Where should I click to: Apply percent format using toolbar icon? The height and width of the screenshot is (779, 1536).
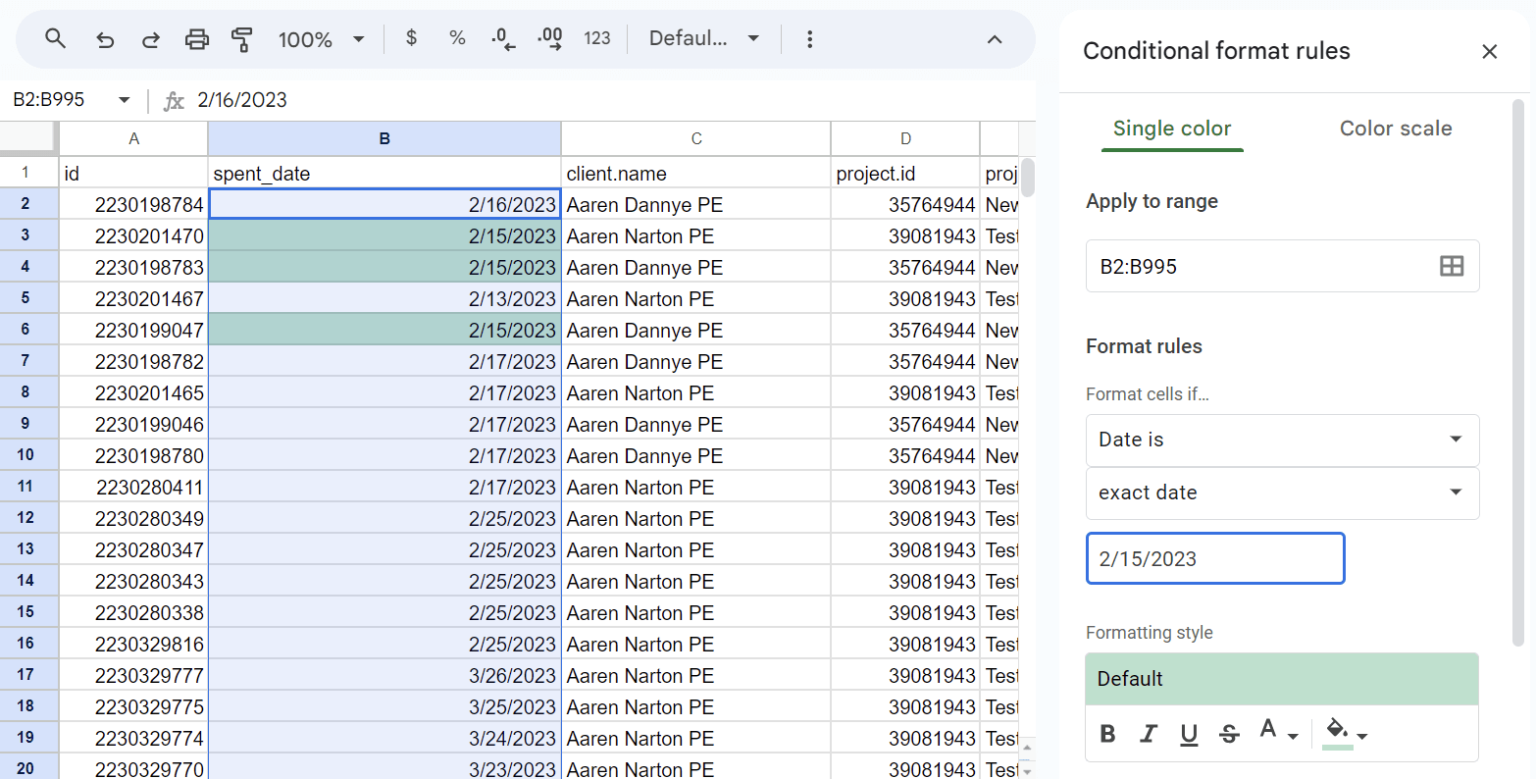pos(457,38)
